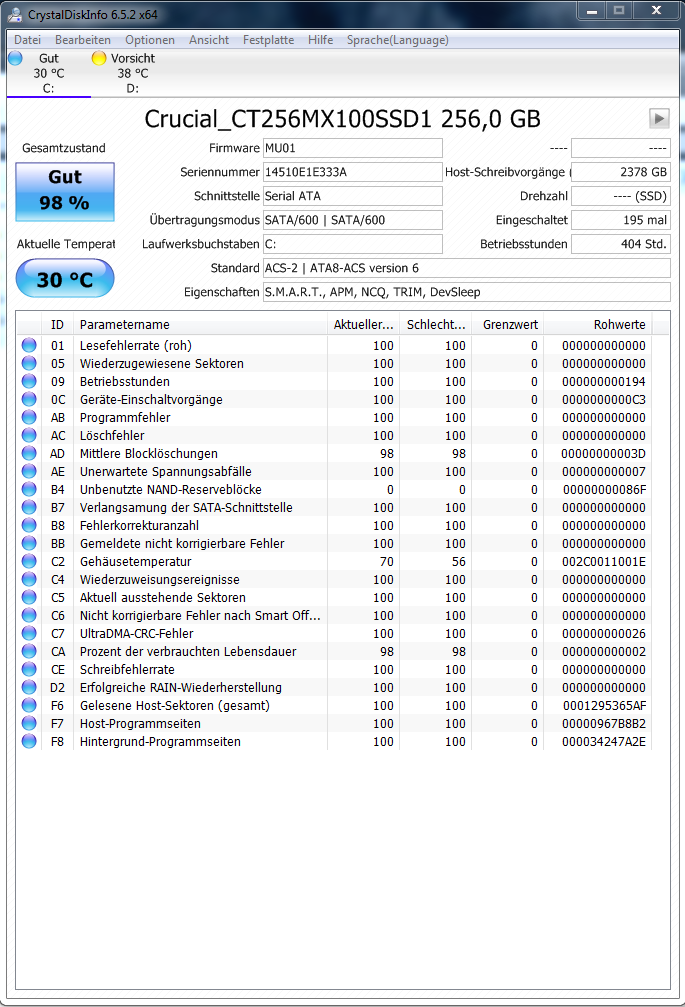Click status circle for Hintergrund-Programmseiten
This screenshot has width=685, height=1007.
coord(29,740)
